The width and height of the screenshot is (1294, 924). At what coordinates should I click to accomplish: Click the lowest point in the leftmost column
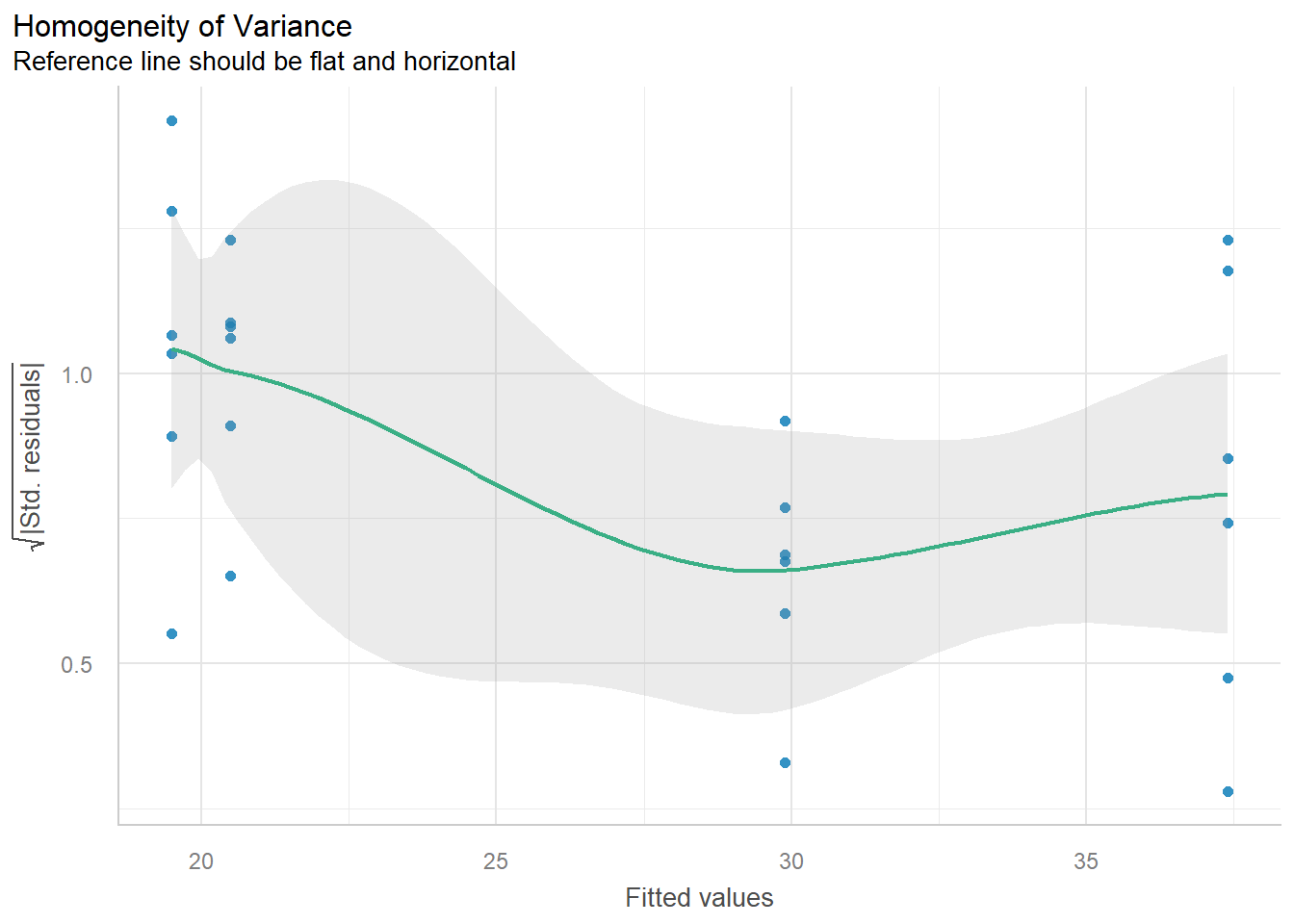coord(171,634)
